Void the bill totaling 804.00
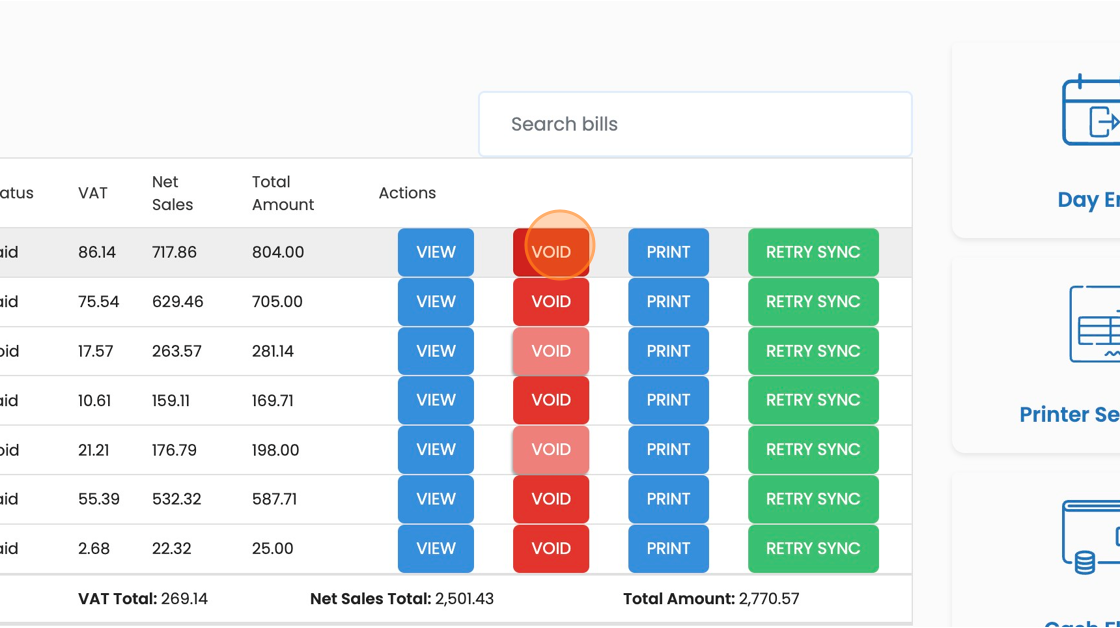Screen dimensions: 1120x628 551,252
